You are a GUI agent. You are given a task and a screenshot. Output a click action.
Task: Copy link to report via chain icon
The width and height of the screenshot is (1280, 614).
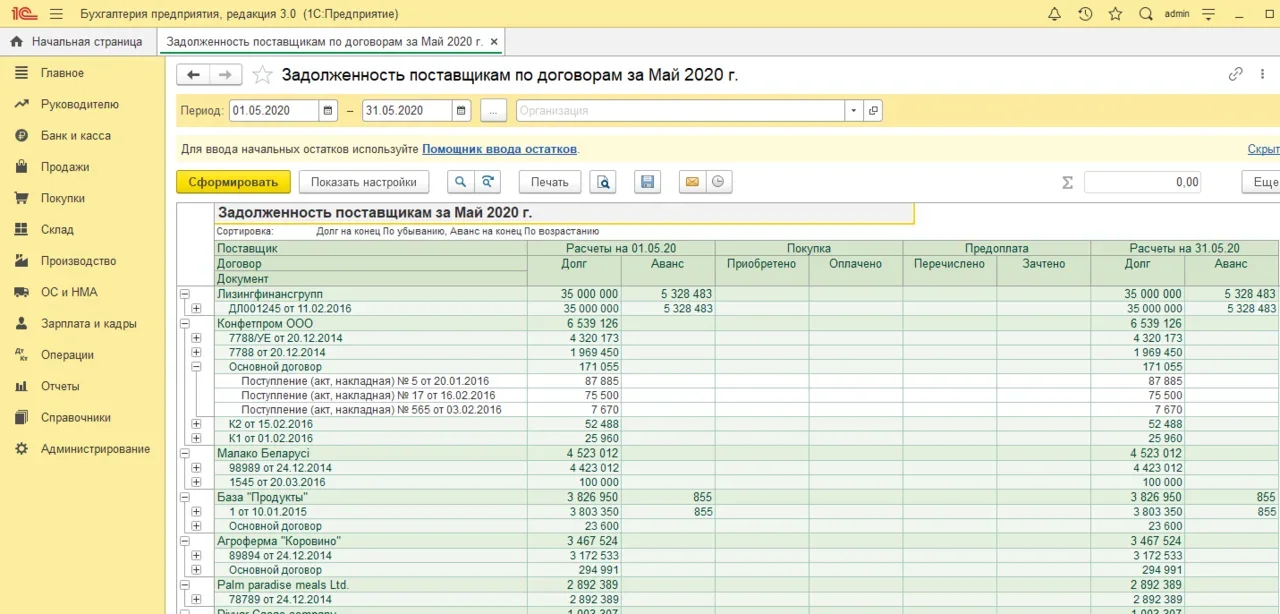1236,75
